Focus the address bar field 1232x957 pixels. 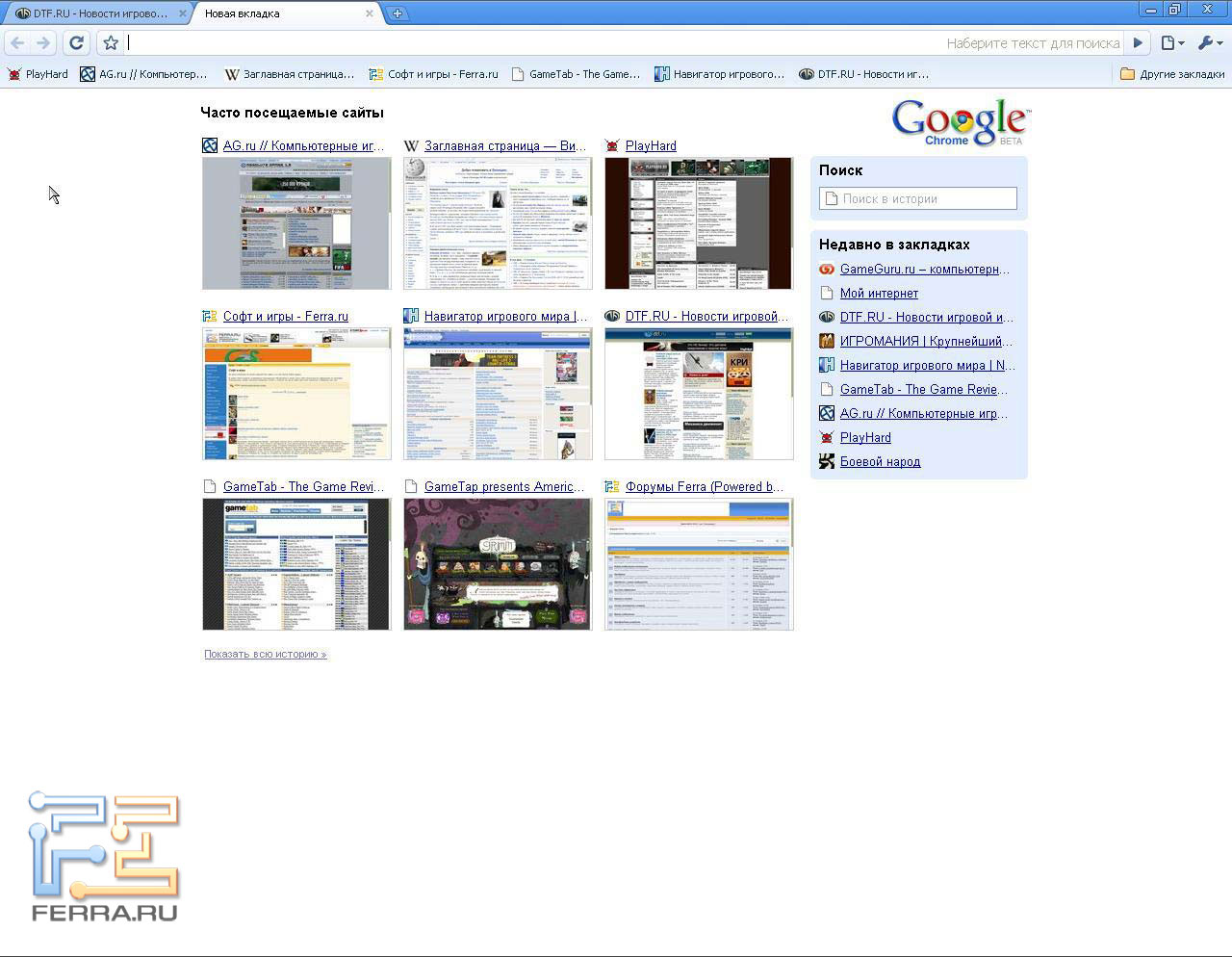624,42
